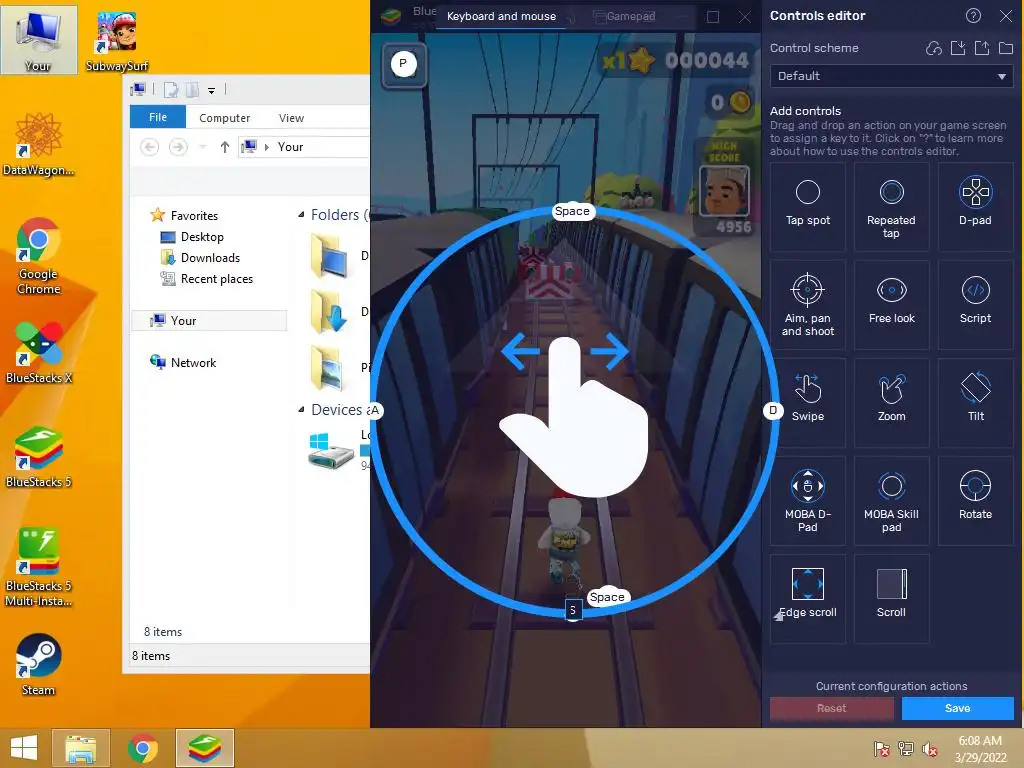The width and height of the screenshot is (1024, 768).
Task: Select the Free look control
Action: coord(891,304)
